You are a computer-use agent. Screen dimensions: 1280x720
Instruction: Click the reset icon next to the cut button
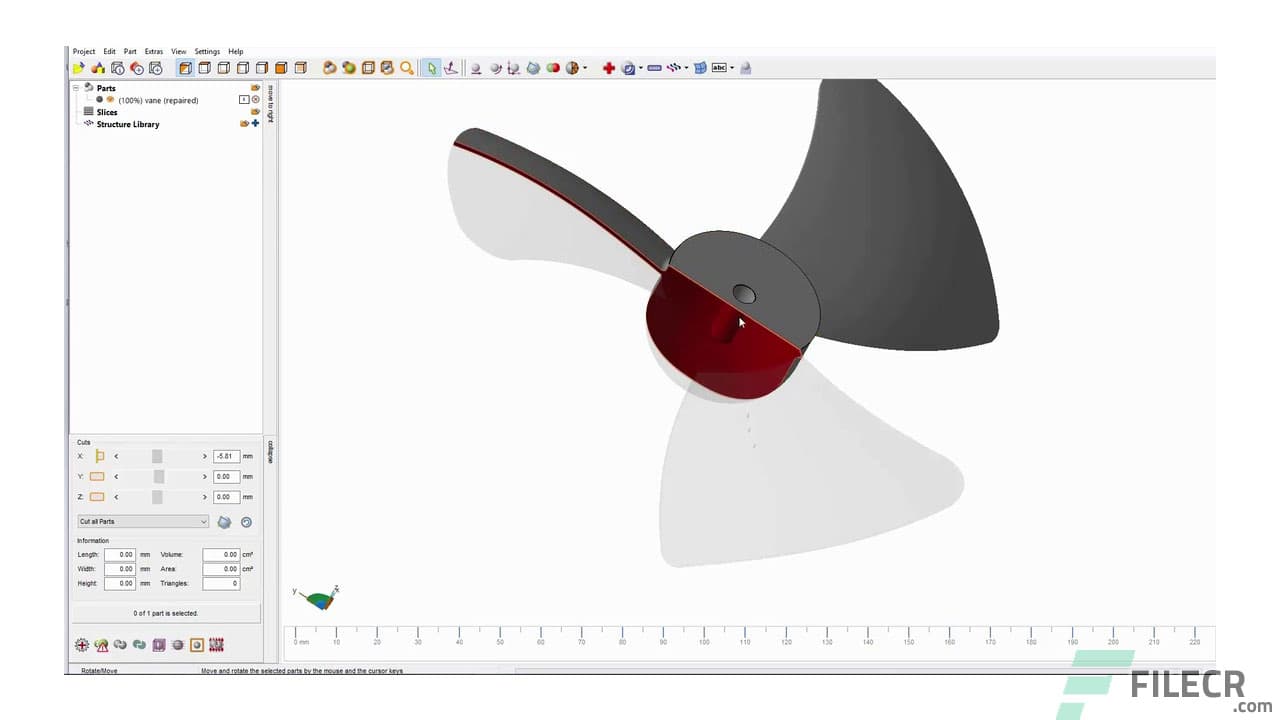(x=246, y=521)
